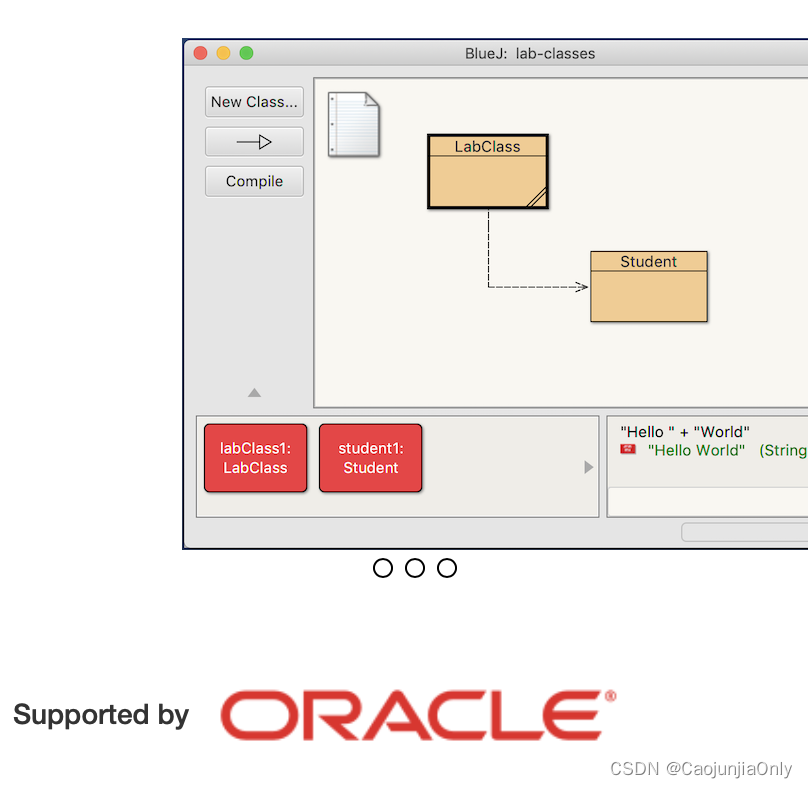Open the README notepad document icon
This screenshot has width=808, height=788.
(354, 124)
